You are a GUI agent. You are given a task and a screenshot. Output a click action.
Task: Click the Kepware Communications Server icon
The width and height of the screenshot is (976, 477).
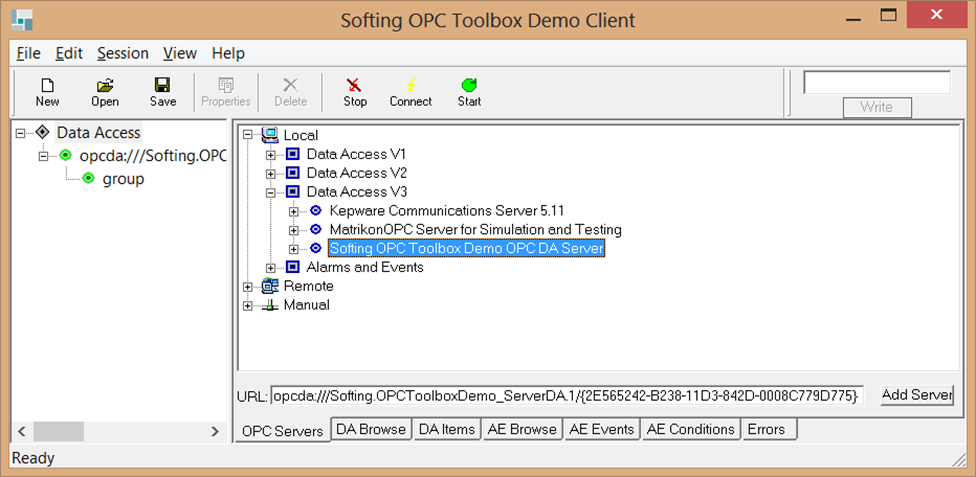tap(316, 210)
